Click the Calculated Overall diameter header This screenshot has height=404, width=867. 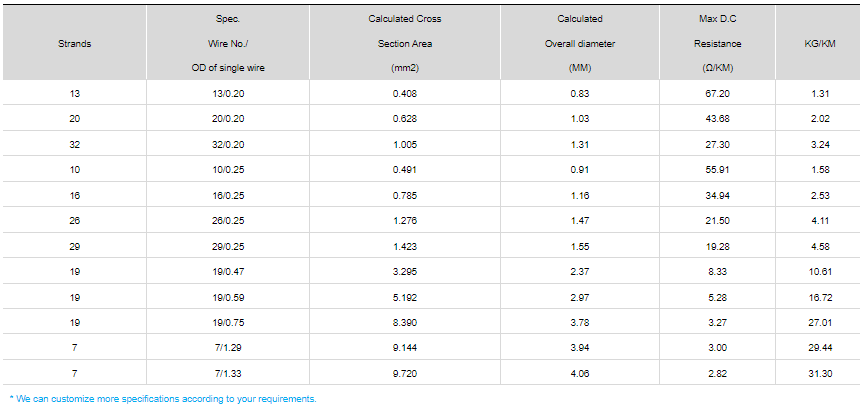pyautogui.click(x=579, y=44)
